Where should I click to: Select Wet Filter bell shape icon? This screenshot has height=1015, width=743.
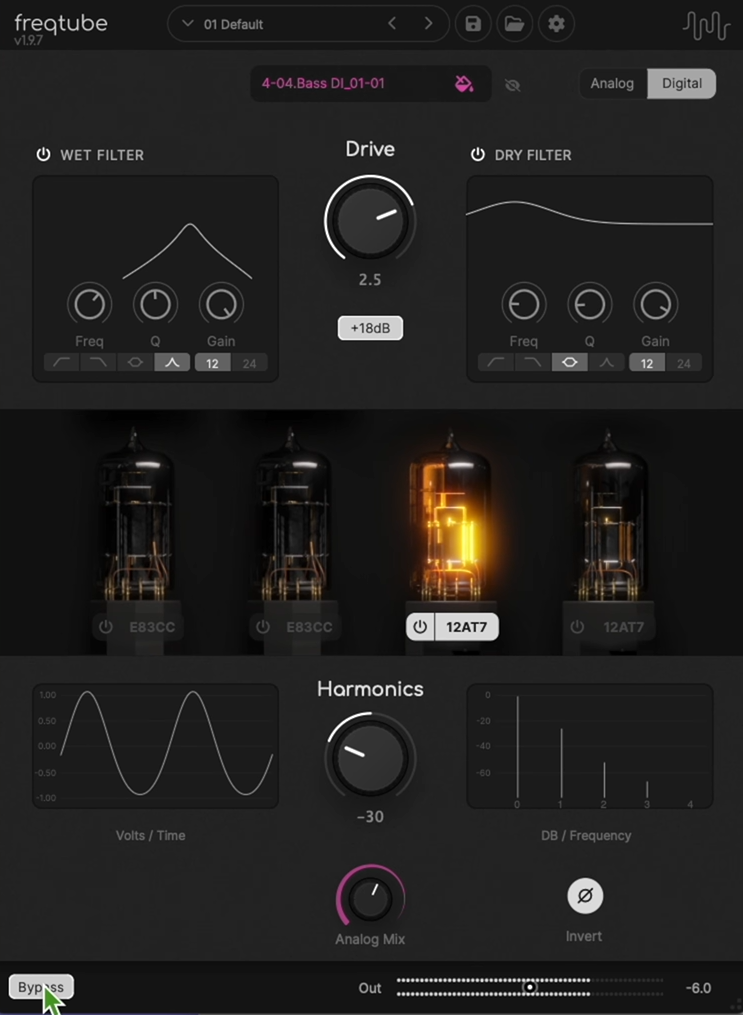point(135,363)
